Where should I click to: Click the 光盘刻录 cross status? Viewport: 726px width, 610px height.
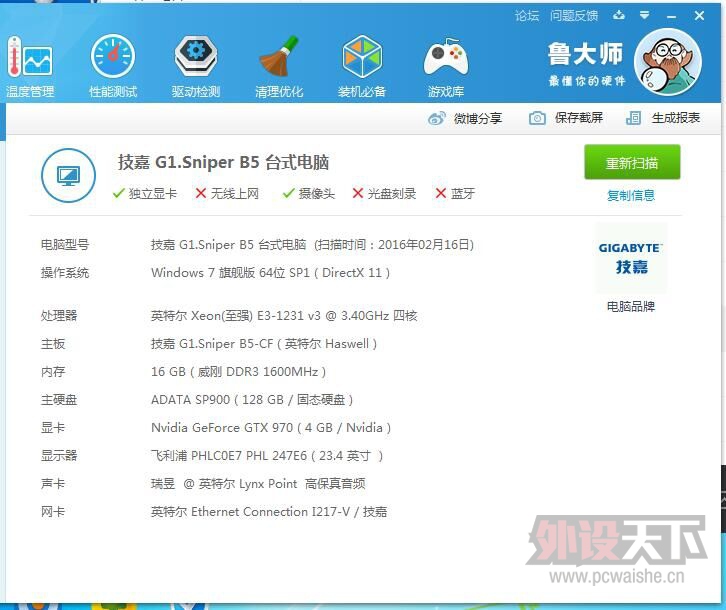tap(384, 194)
